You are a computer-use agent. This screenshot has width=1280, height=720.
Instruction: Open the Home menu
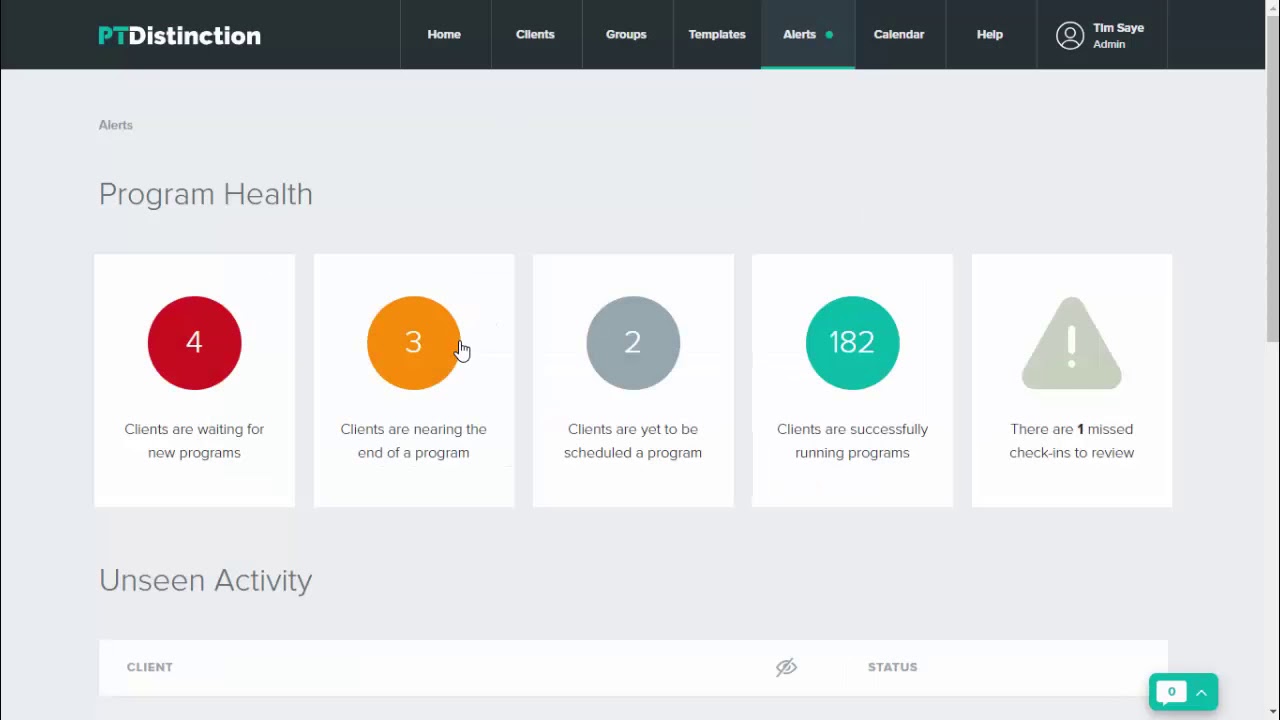444,34
